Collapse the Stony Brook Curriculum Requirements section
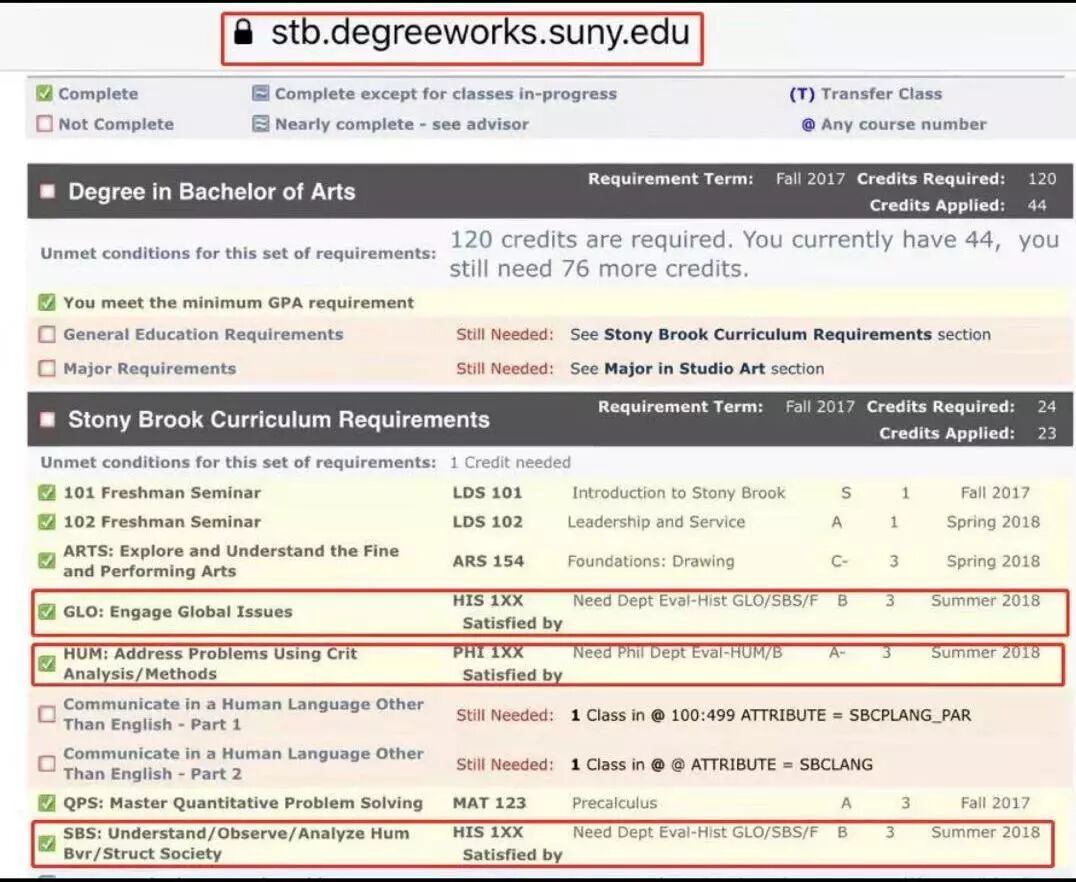 (x=47, y=419)
